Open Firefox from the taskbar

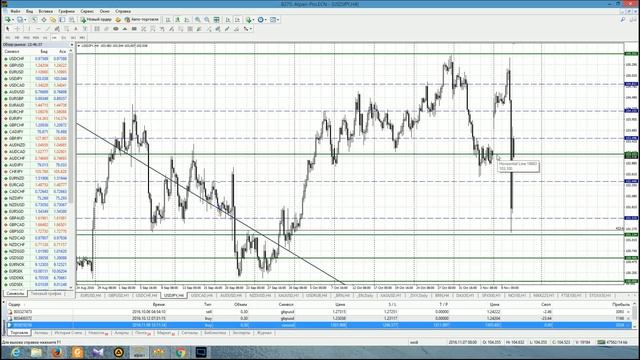click(x=57, y=352)
